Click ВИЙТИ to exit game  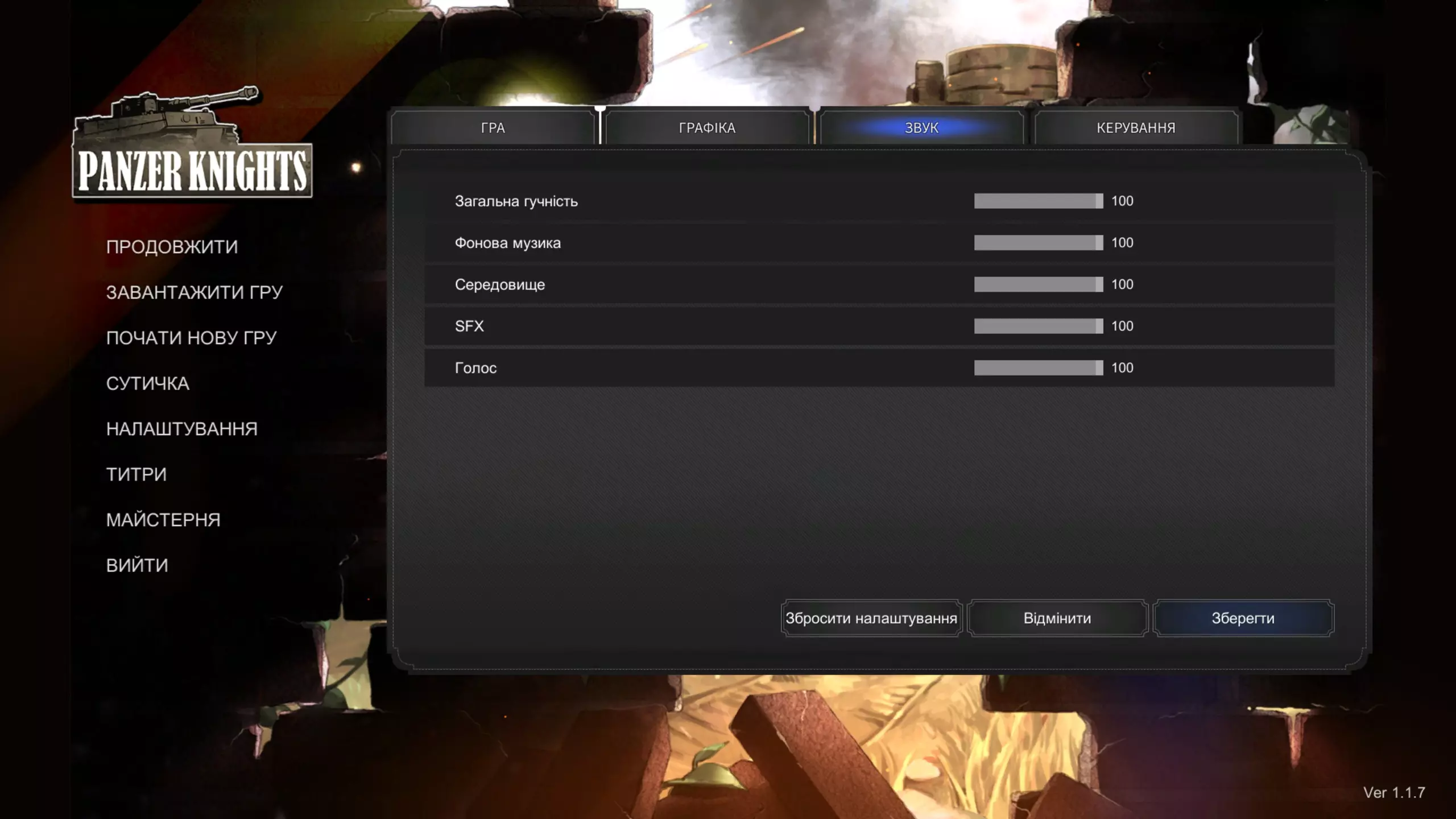tap(137, 565)
